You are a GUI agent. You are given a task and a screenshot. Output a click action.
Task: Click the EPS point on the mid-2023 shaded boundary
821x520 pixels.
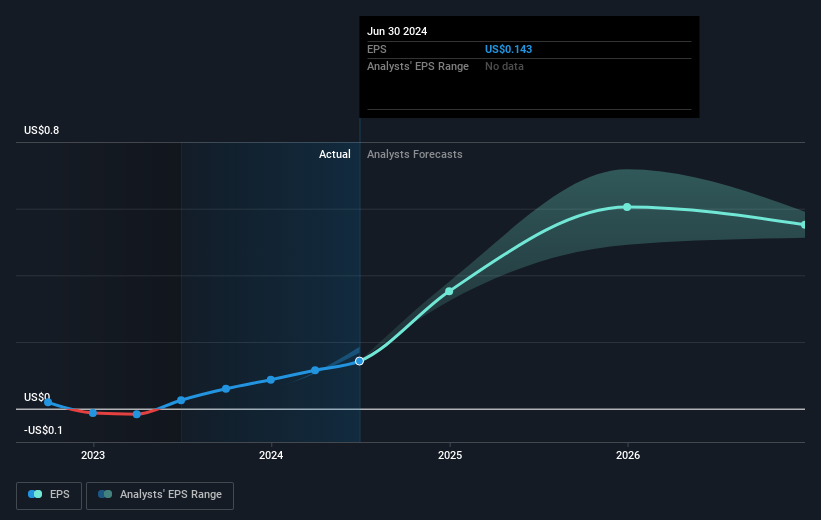181,400
